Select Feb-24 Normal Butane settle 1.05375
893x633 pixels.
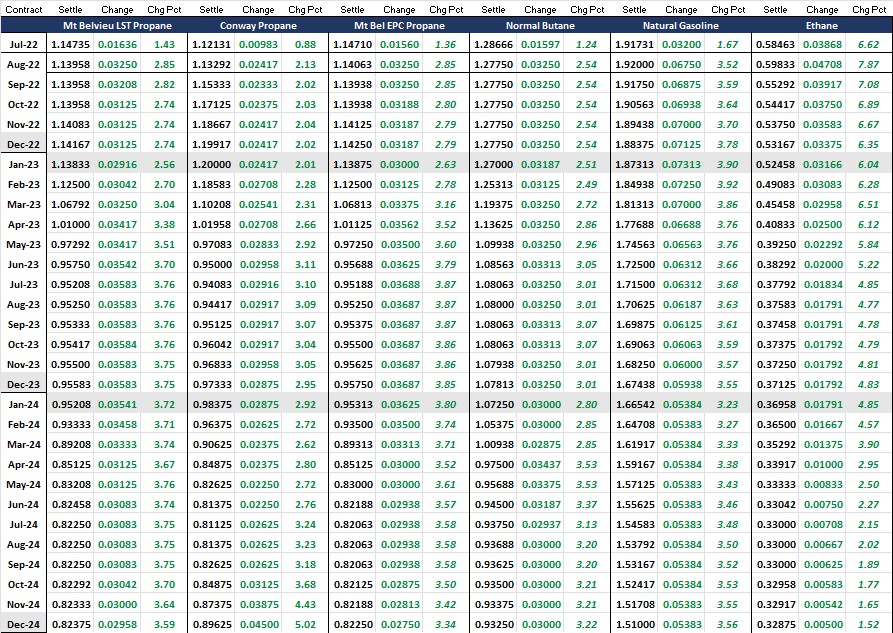[493, 424]
